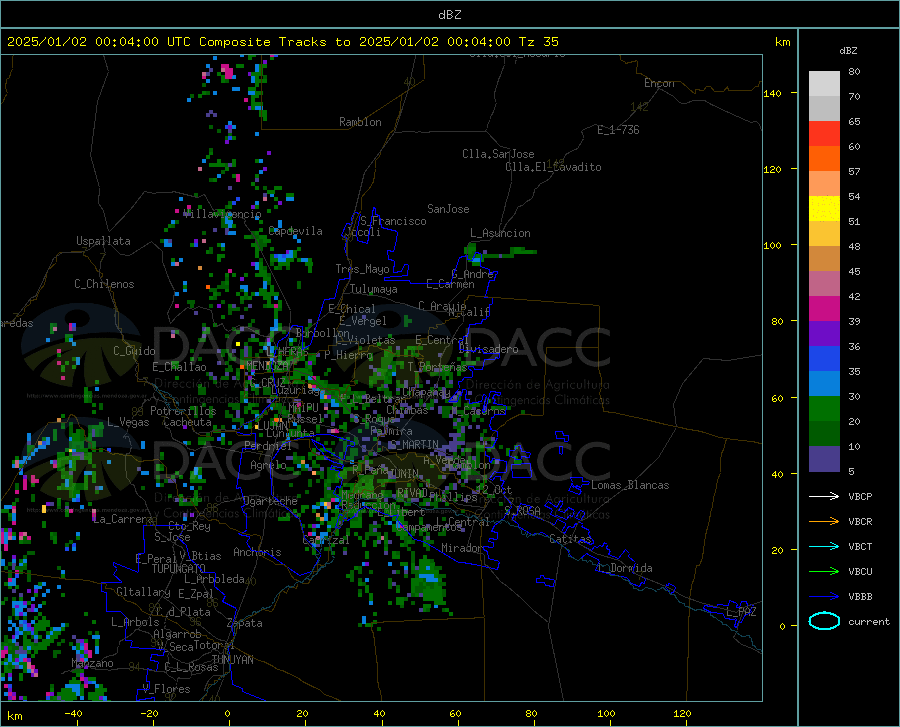Click the cyan 'current' ellipse in legend
900x727 pixels.
coord(824,621)
